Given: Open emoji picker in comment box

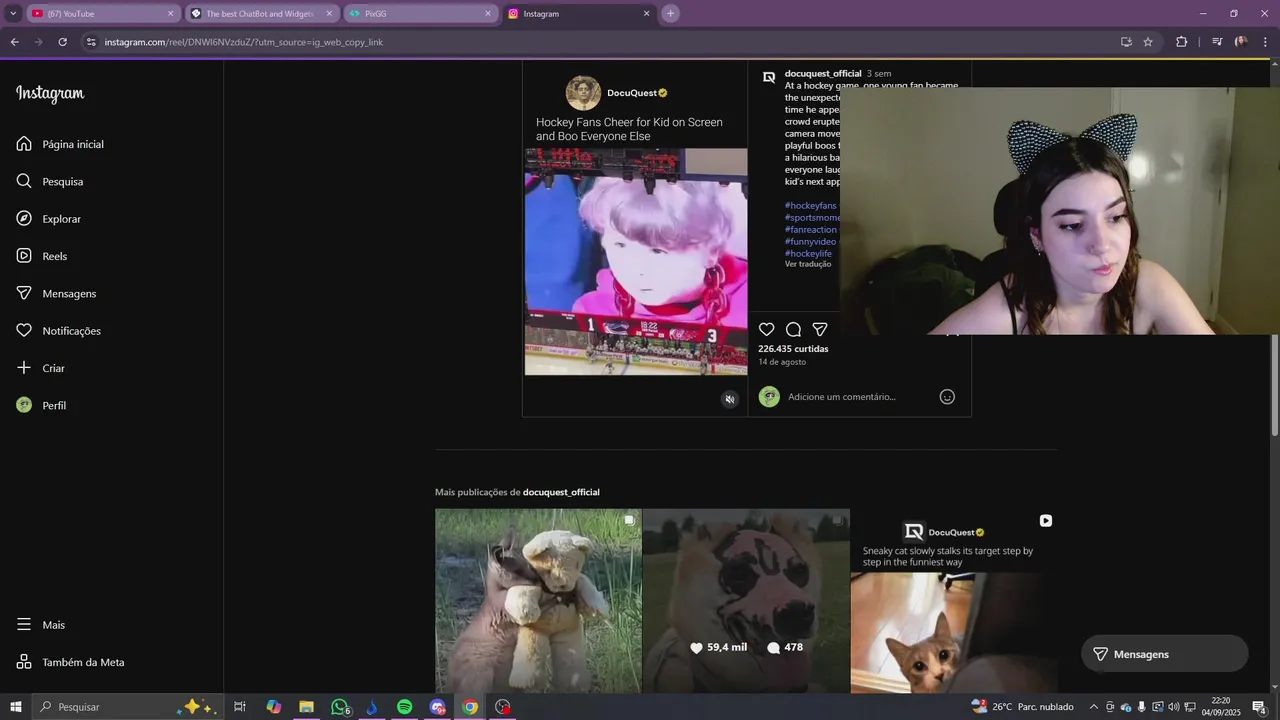Looking at the screenshot, I should pyautogui.click(x=947, y=397).
